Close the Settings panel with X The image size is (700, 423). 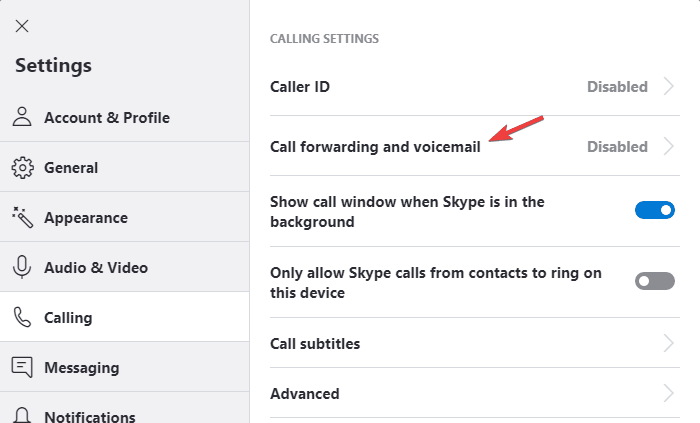(x=22, y=26)
